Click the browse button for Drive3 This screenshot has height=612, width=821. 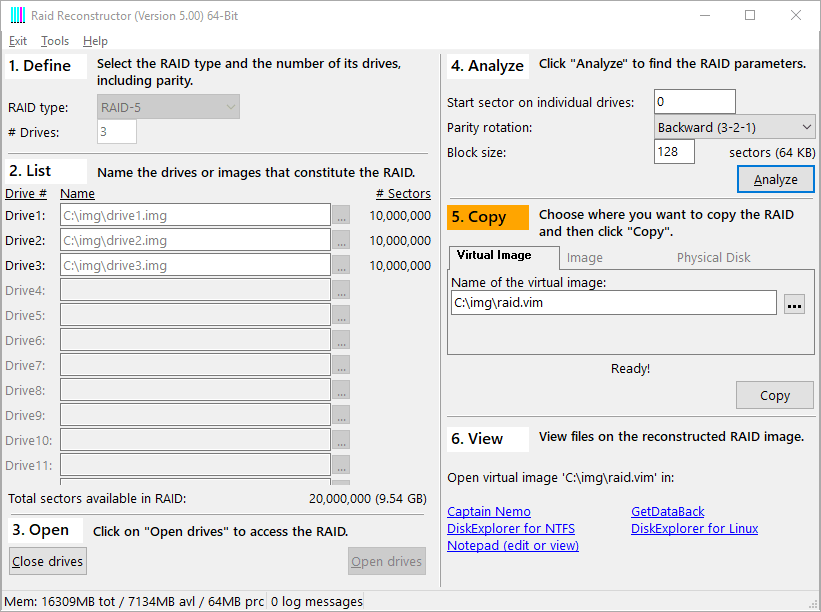(x=341, y=265)
